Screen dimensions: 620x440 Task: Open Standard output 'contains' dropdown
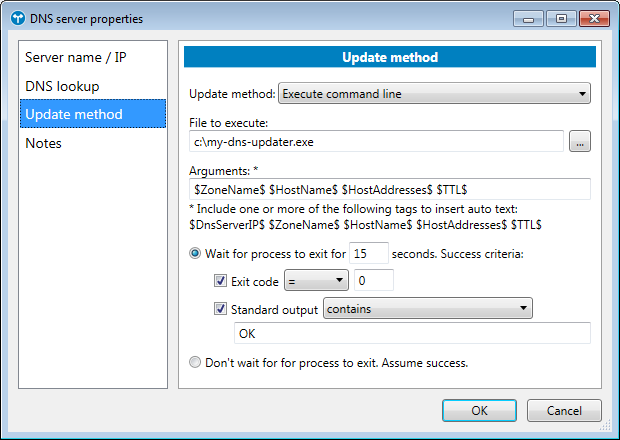click(x=427, y=309)
